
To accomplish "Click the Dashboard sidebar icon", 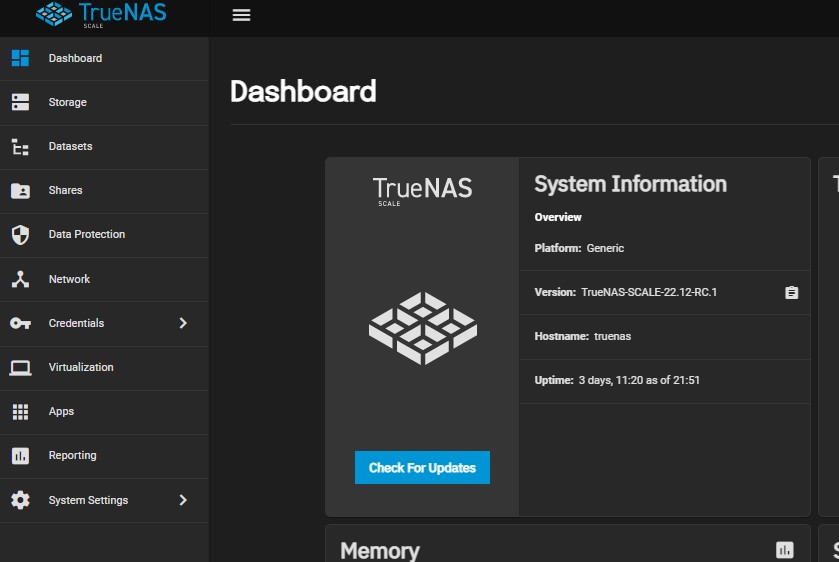I will point(20,58).
